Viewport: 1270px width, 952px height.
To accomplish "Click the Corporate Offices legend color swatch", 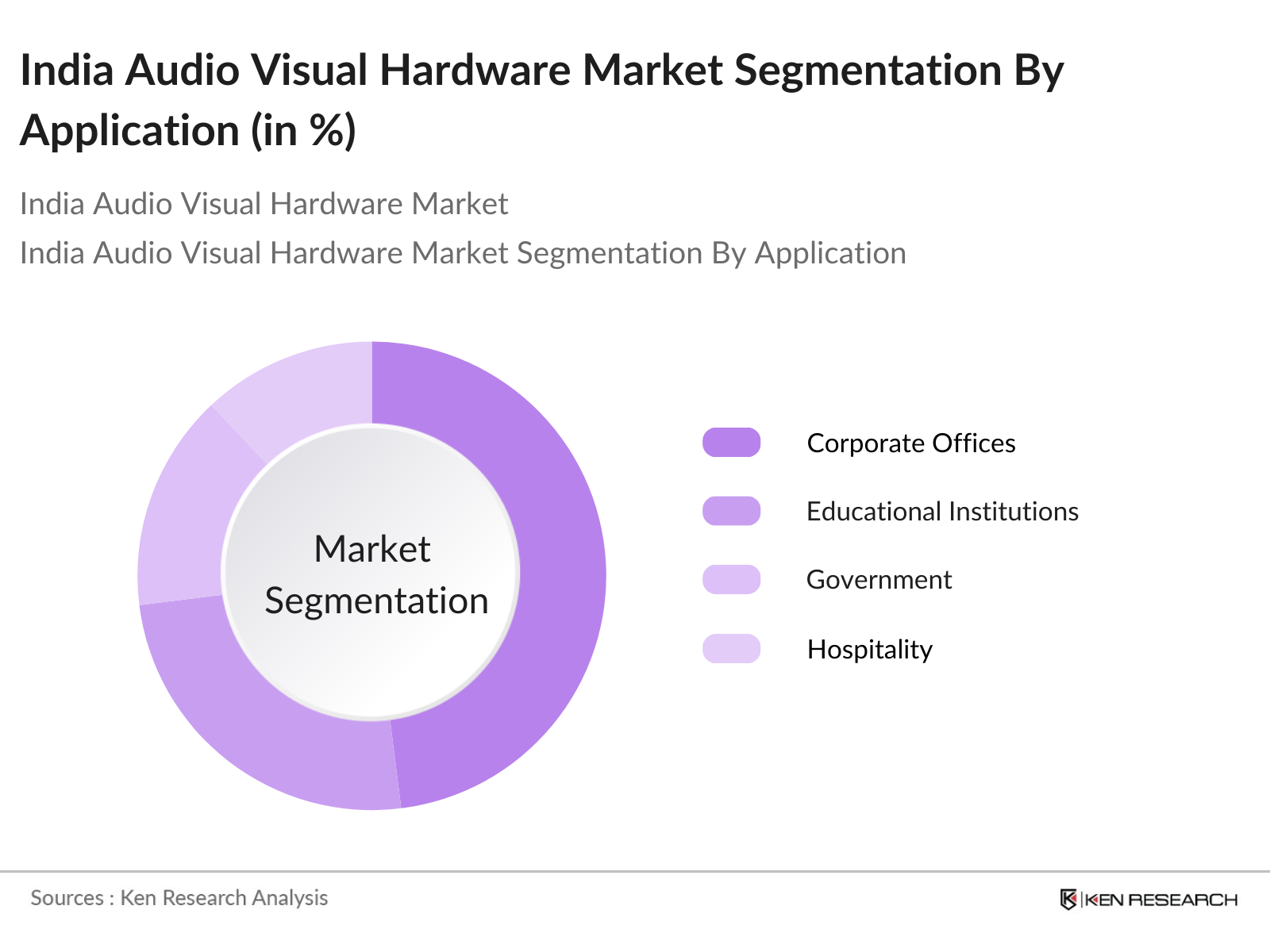I will pos(731,443).
